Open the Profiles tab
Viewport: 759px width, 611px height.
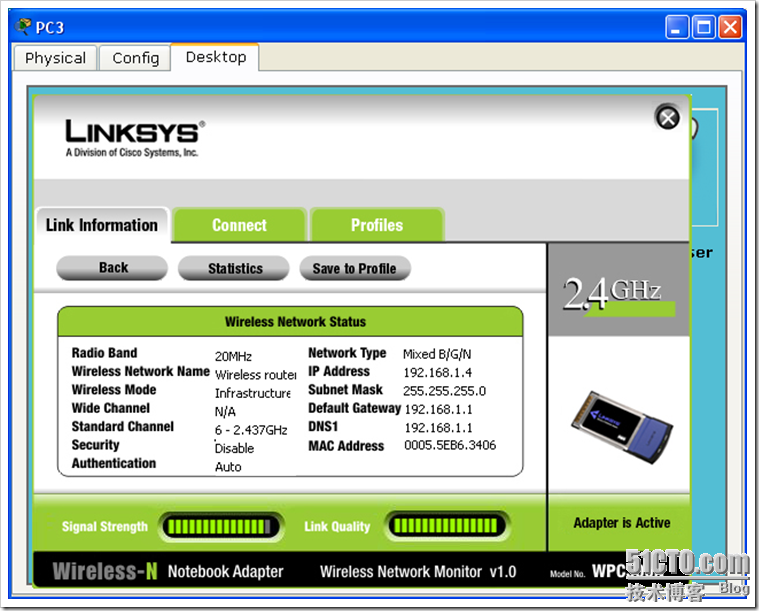[377, 225]
